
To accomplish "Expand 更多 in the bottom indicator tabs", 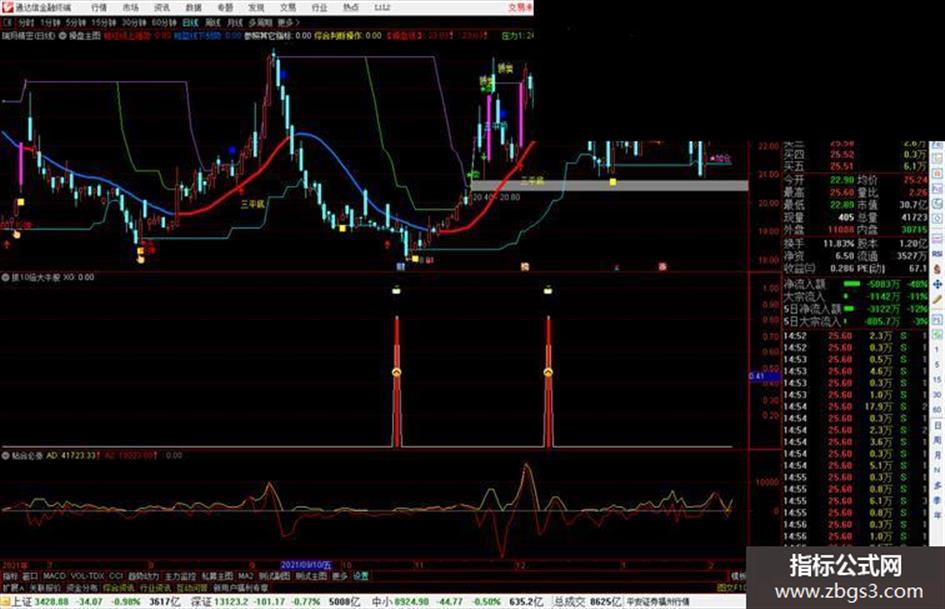I will point(339,576).
